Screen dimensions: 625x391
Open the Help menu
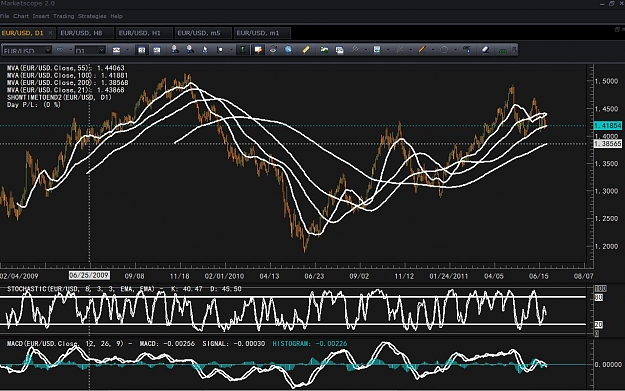point(116,16)
